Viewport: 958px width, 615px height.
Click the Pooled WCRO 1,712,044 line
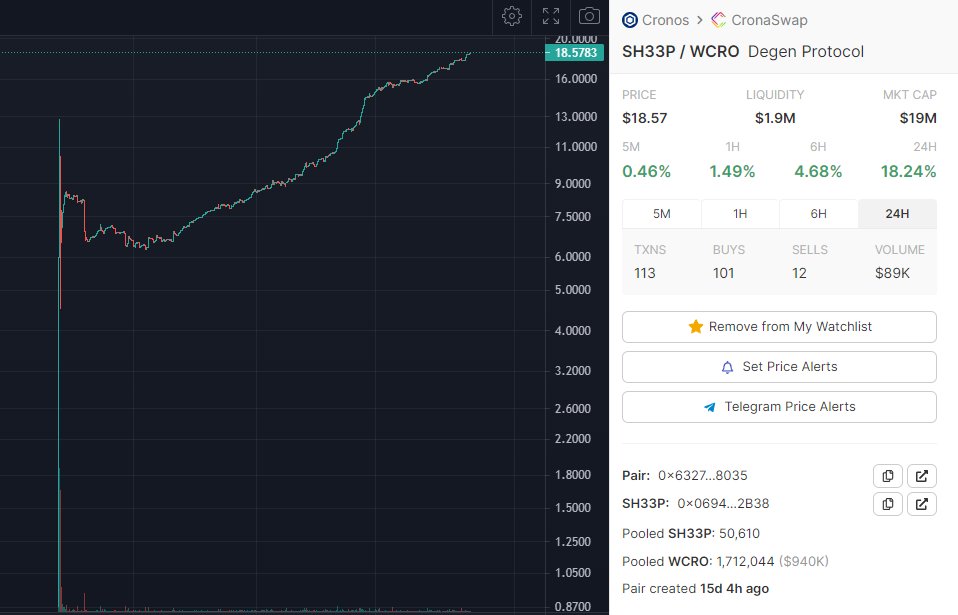click(x=725, y=561)
